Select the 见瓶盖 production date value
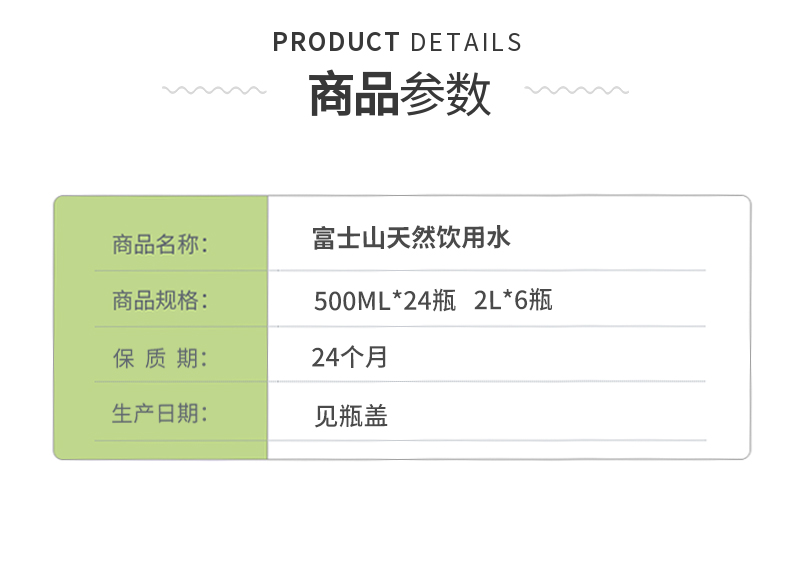This screenshot has width=790, height=567. (x=351, y=416)
